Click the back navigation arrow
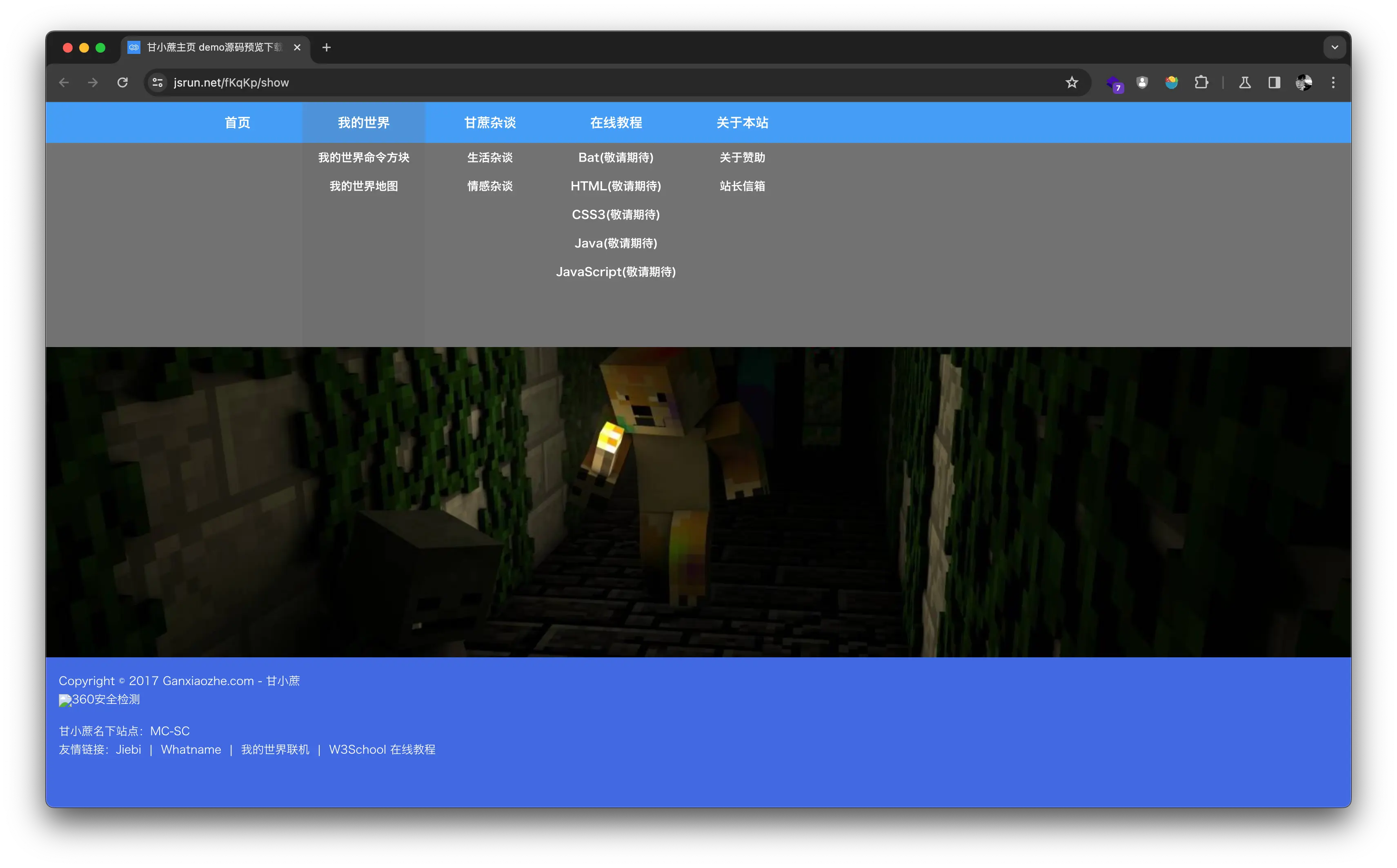The width and height of the screenshot is (1397, 868). point(64,82)
